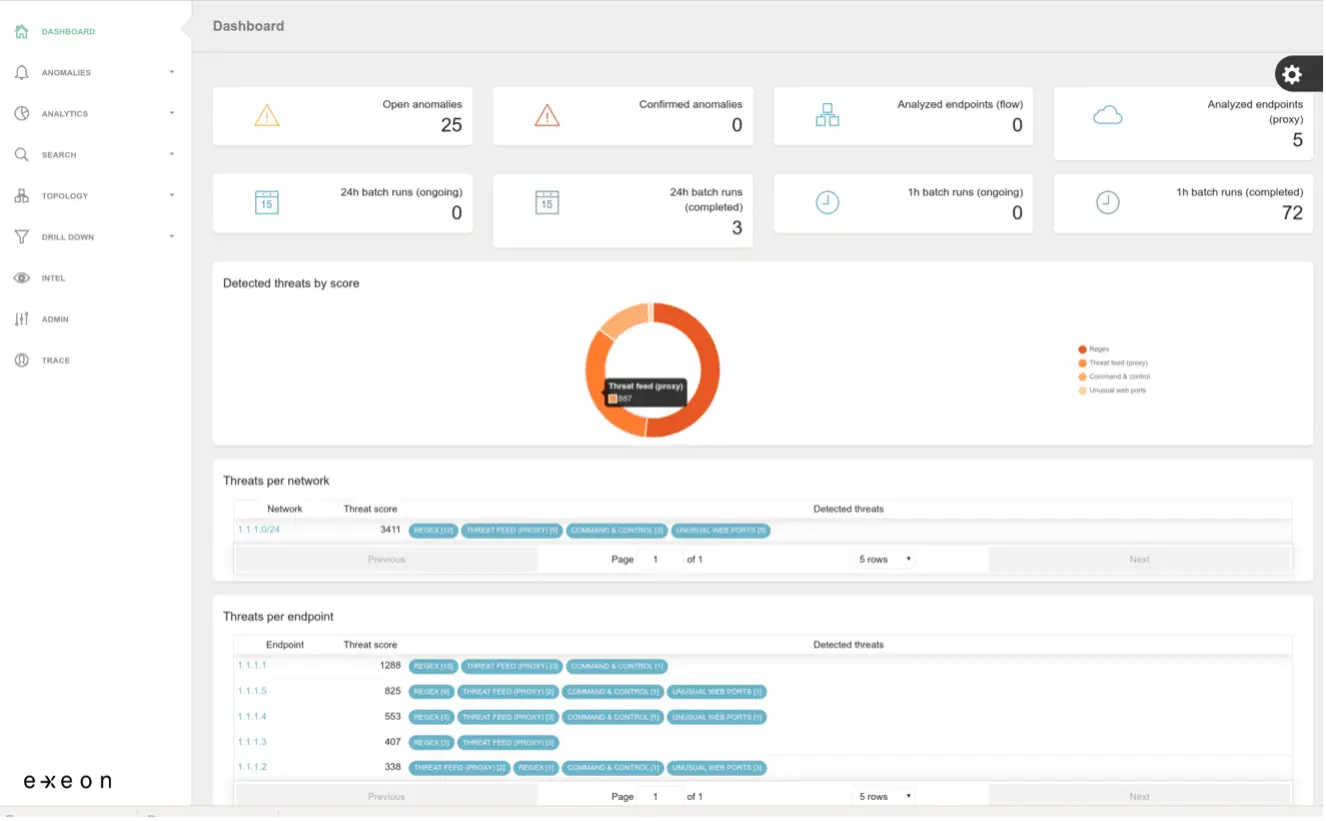This screenshot has height=821, width=1326.
Task: Click page number field in Threats per endpoint
Action: pyautogui.click(x=660, y=796)
